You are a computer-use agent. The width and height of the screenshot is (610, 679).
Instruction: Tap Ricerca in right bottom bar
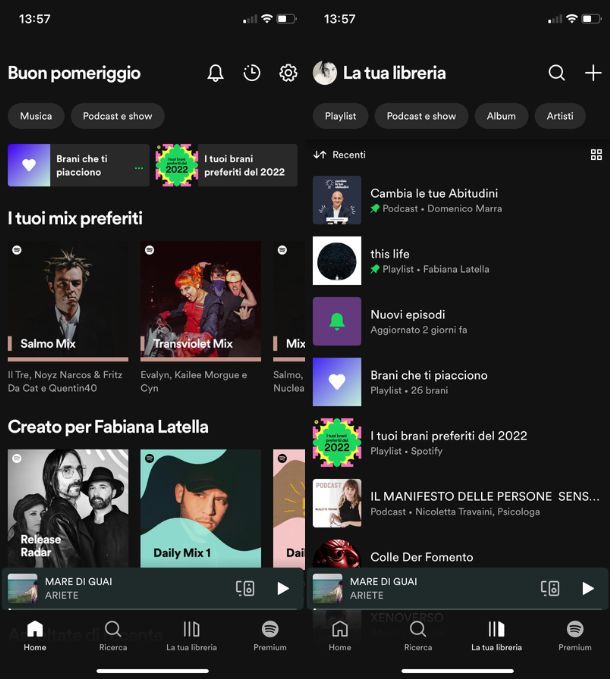[x=418, y=635]
